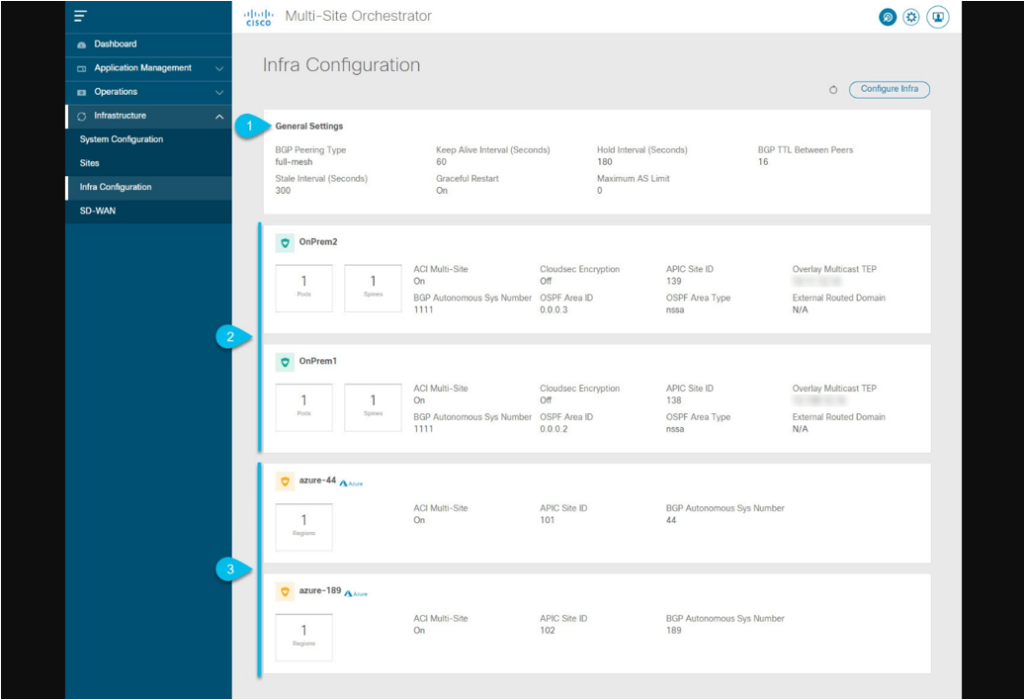The height and width of the screenshot is (700, 1024).
Task: Expand the Application Management chevron
Action: pos(219,69)
